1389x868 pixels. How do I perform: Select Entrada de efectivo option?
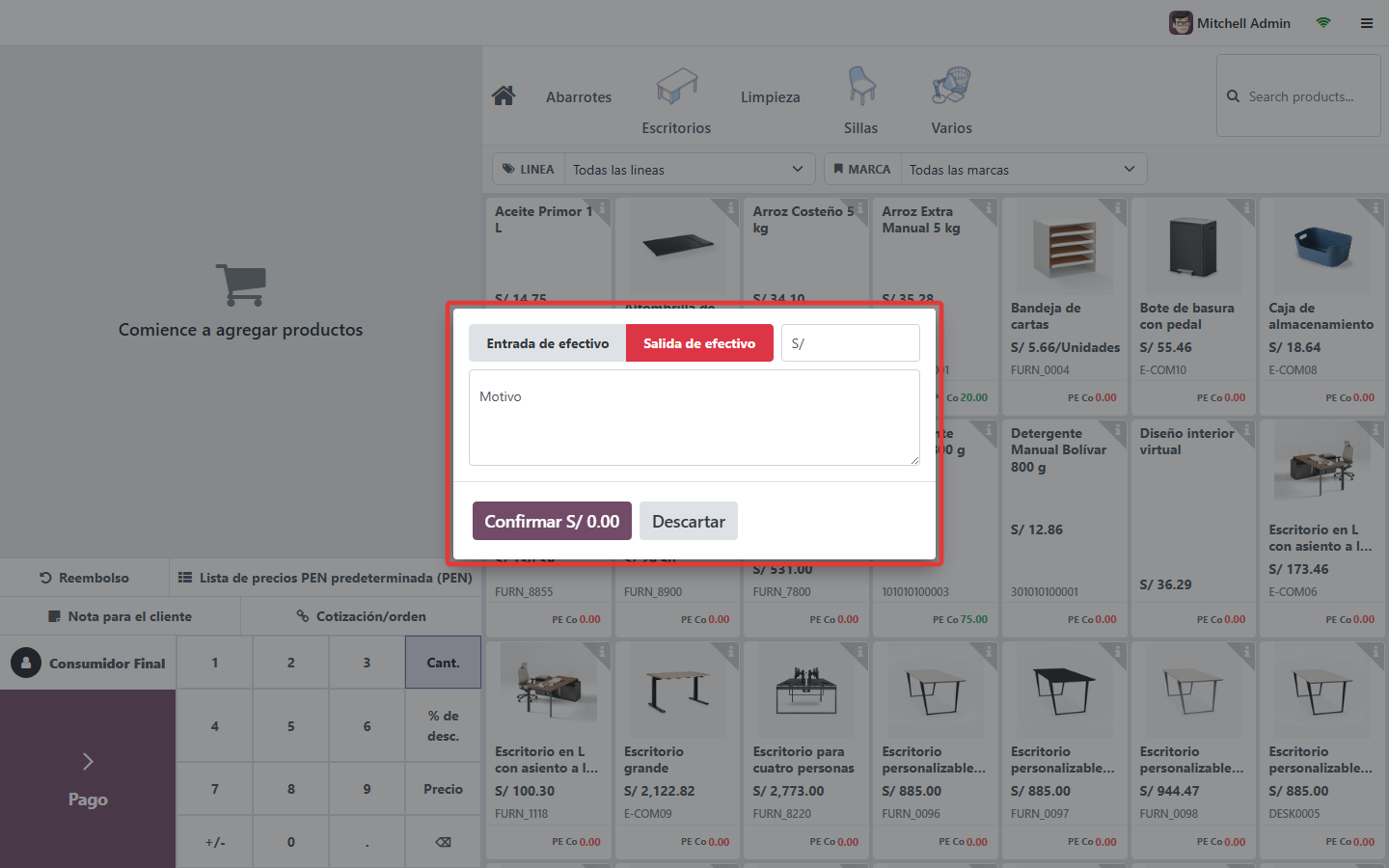(x=548, y=343)
